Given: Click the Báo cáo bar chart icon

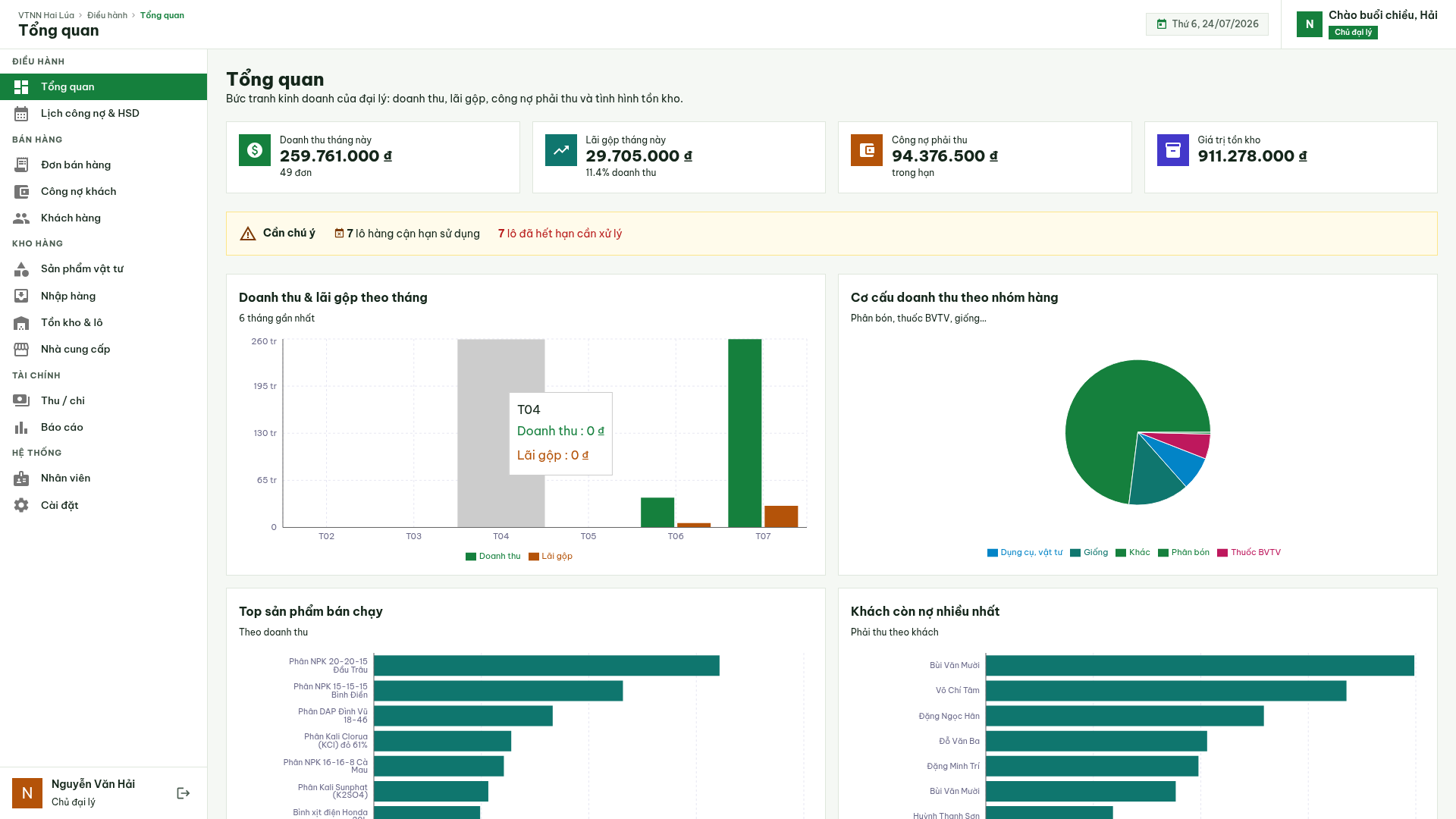Looking at the screenshot, I should pyautogui.click(x=21, y=428).
